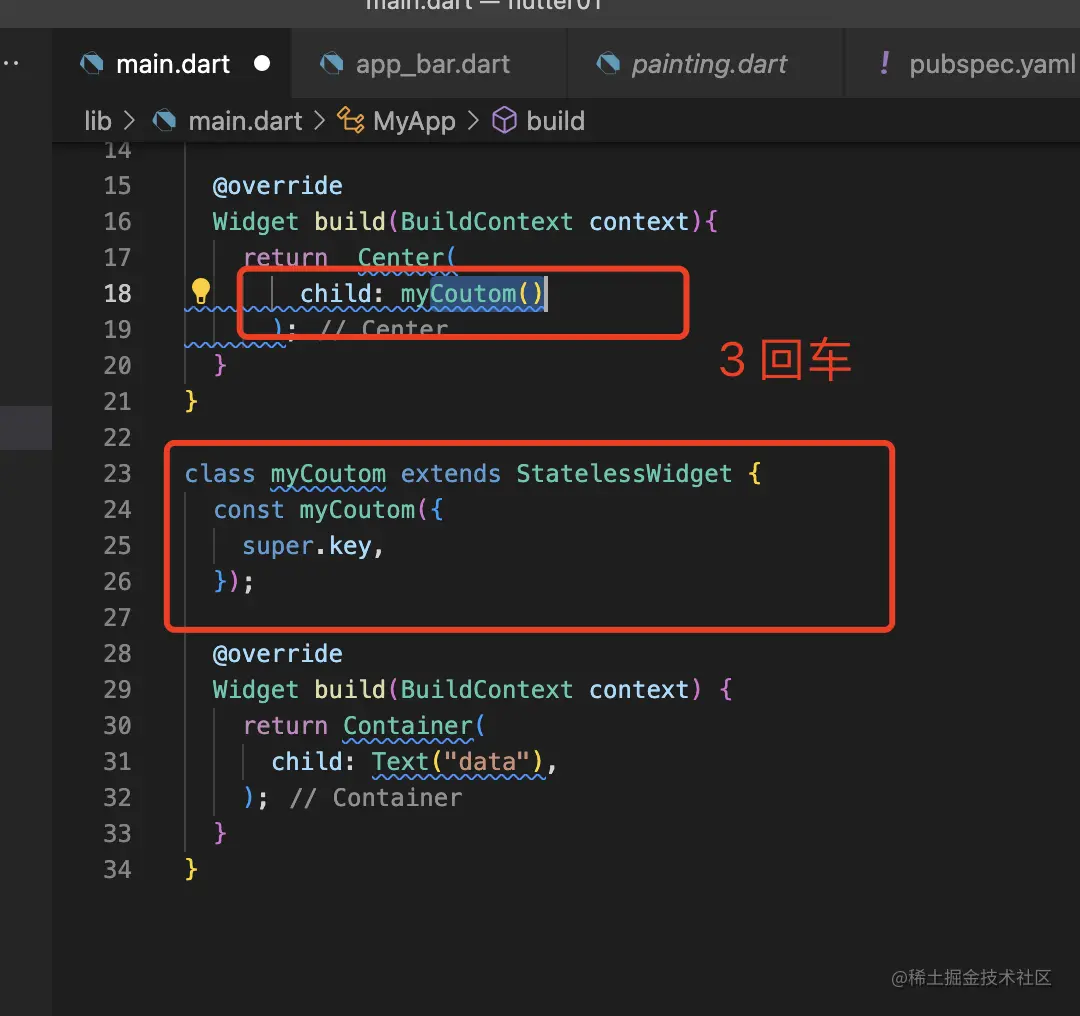Click the YAML exclamation icon on pubspec.yaml tab
The width and height of the screenshot is (1080, 1016).
point(884,63)
